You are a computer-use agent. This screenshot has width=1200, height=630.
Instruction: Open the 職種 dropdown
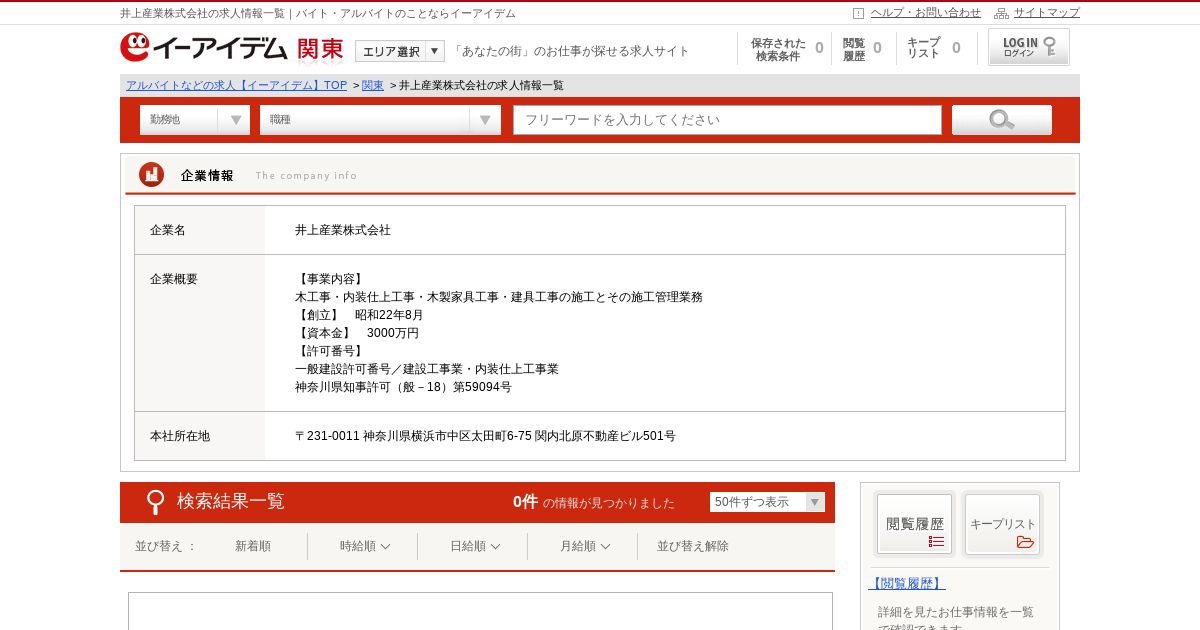tap(380, 120)
